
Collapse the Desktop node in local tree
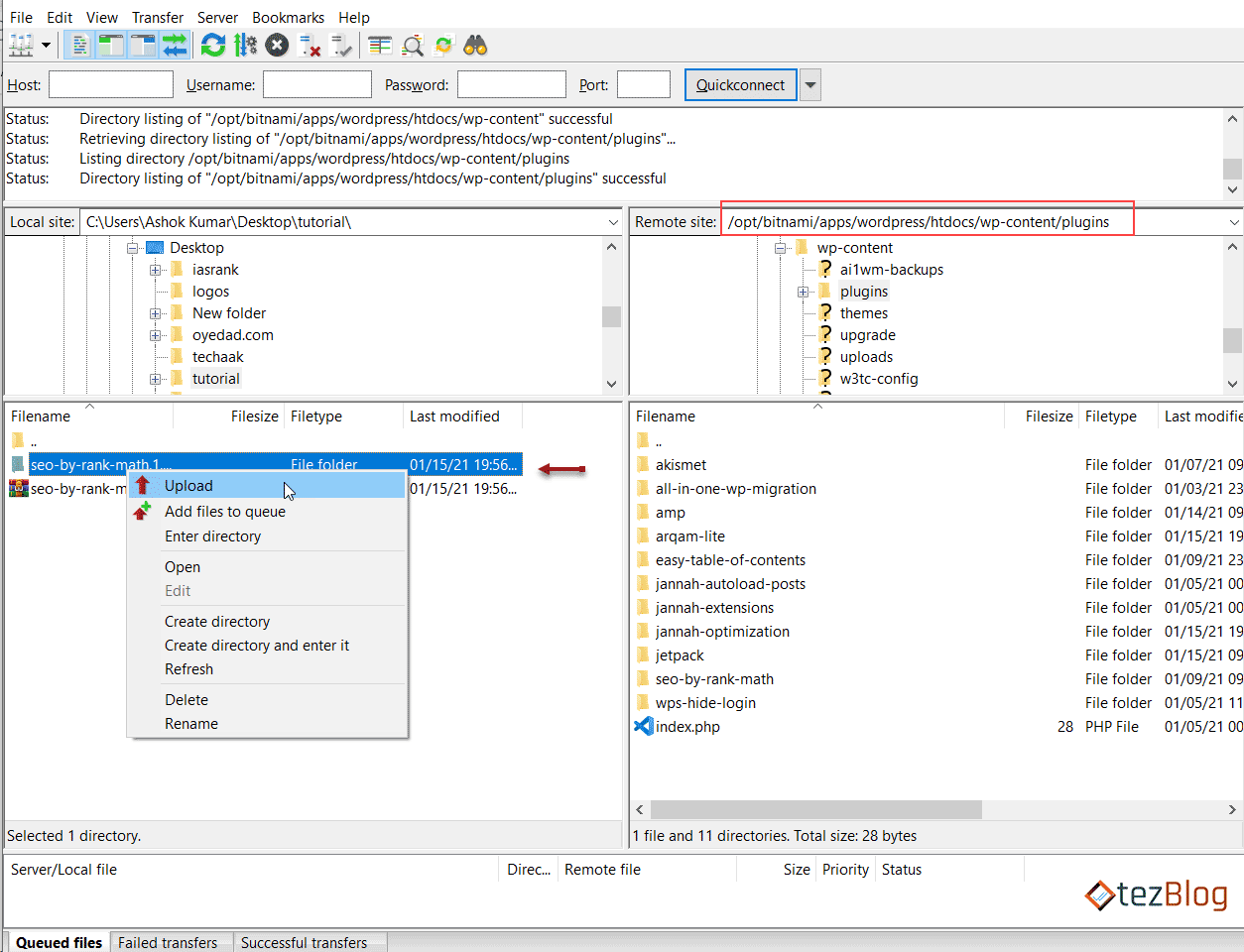(132, 248)
